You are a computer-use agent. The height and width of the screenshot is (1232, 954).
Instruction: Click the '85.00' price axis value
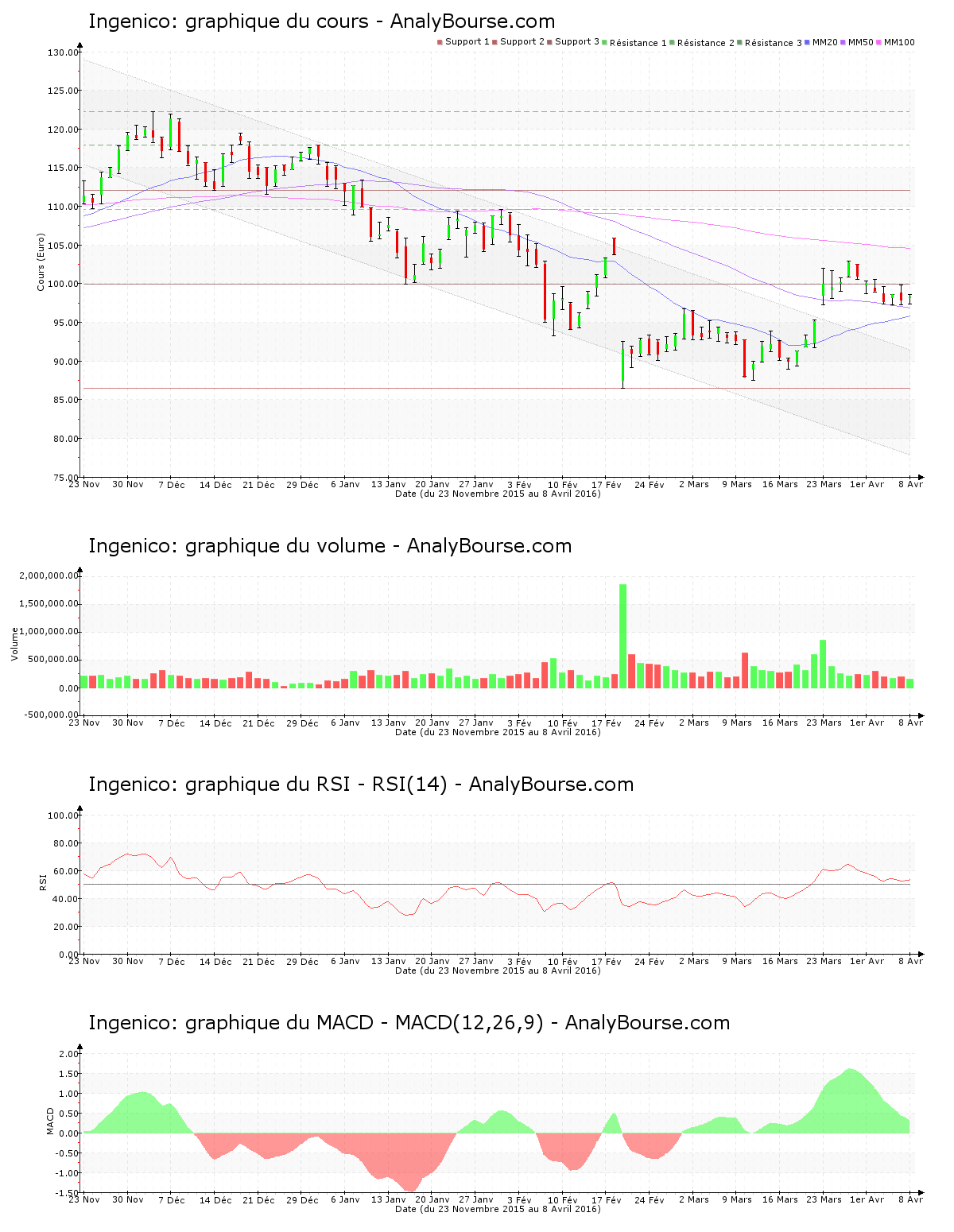65,401
